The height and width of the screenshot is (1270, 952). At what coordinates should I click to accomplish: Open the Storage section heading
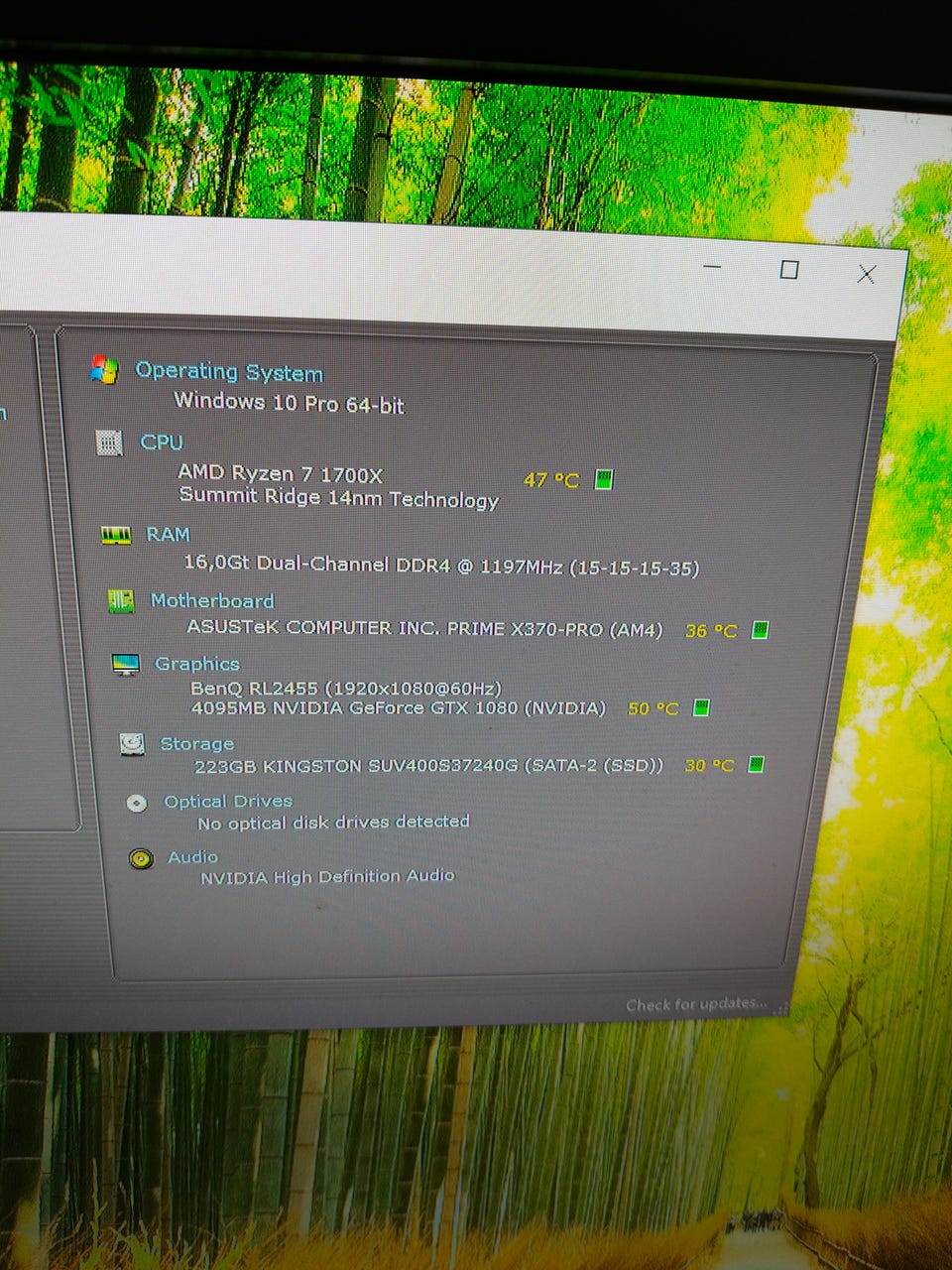(197, 744)
